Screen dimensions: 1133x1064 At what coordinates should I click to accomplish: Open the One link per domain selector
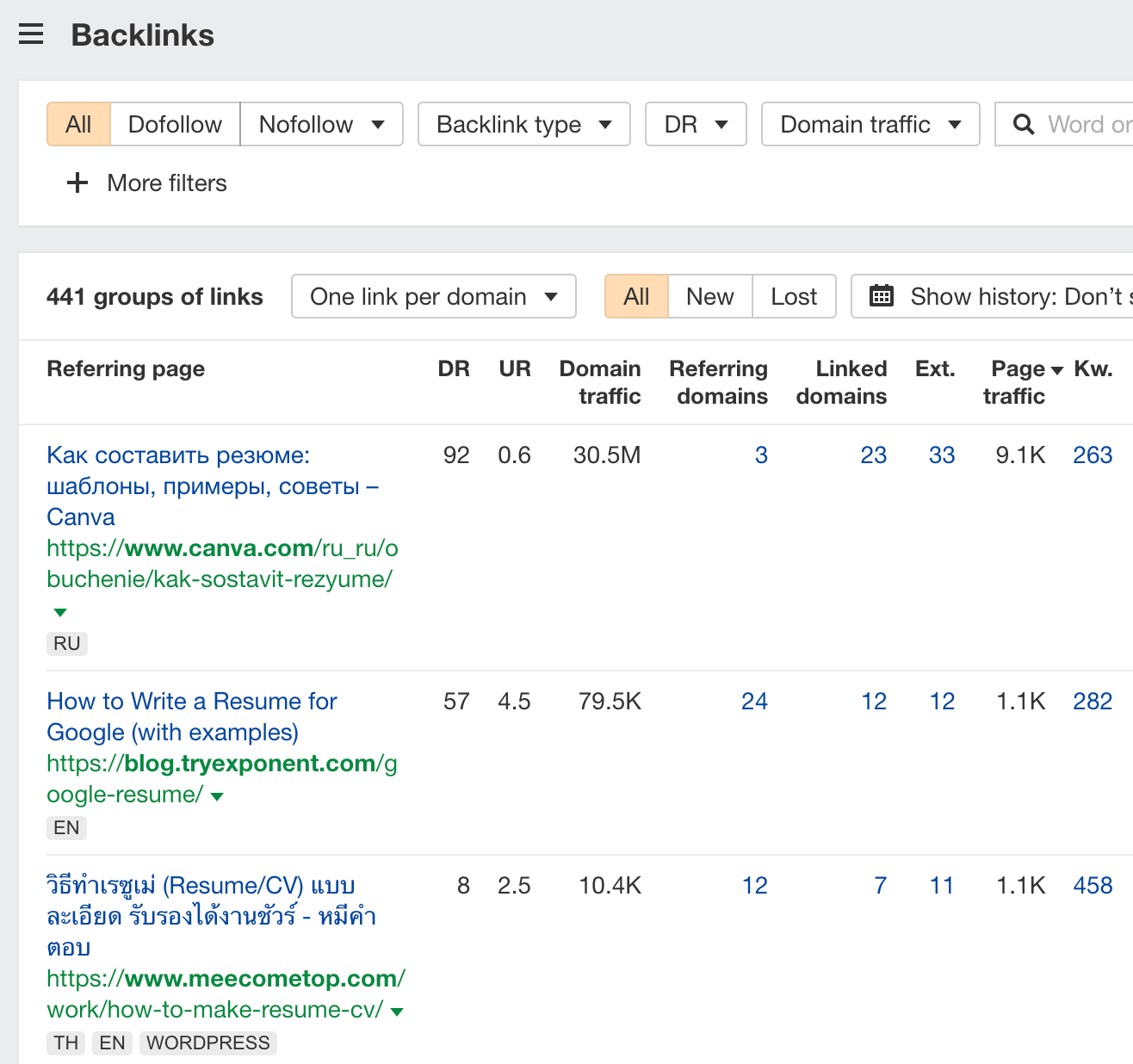click(x=433, y=296)
